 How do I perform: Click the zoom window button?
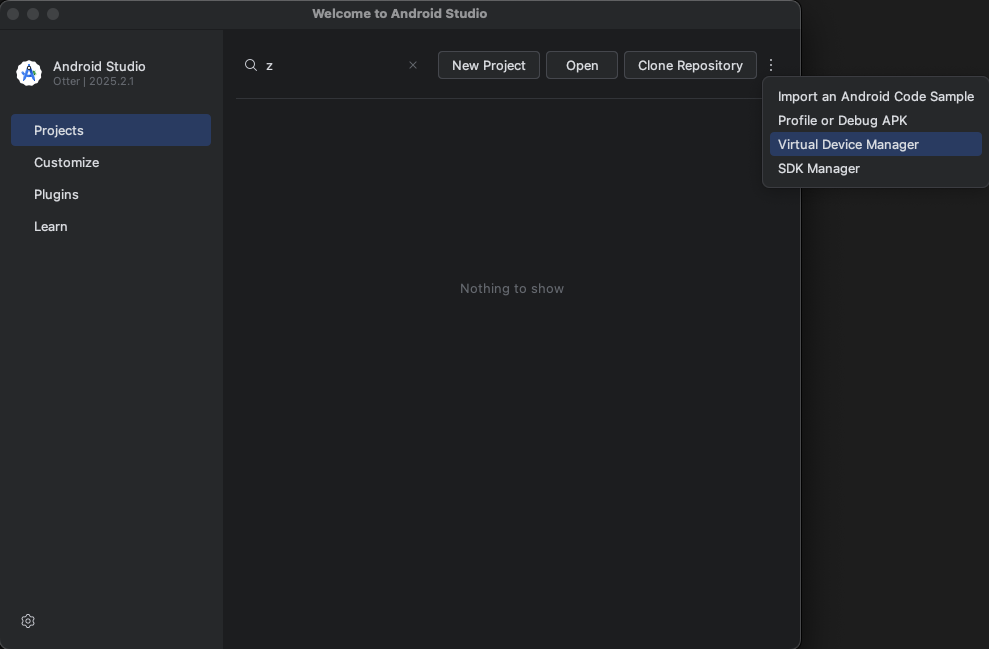(53, 14)
